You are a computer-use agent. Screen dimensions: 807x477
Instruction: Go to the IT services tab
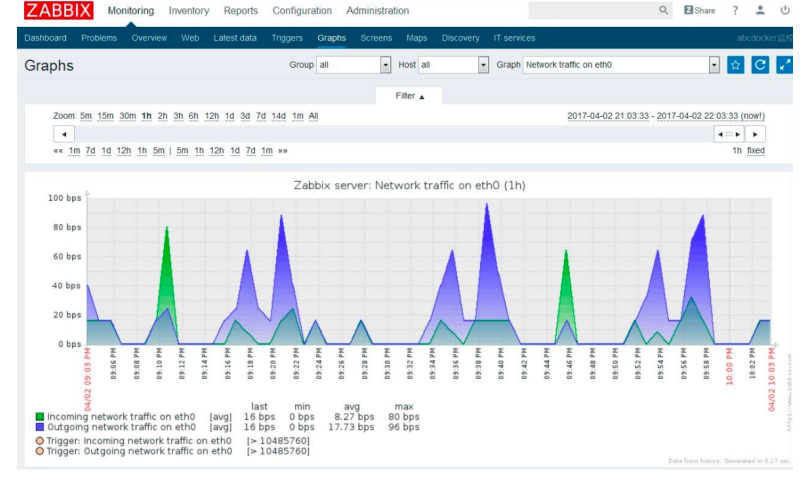pyautogui.click(x=515, y=38)
